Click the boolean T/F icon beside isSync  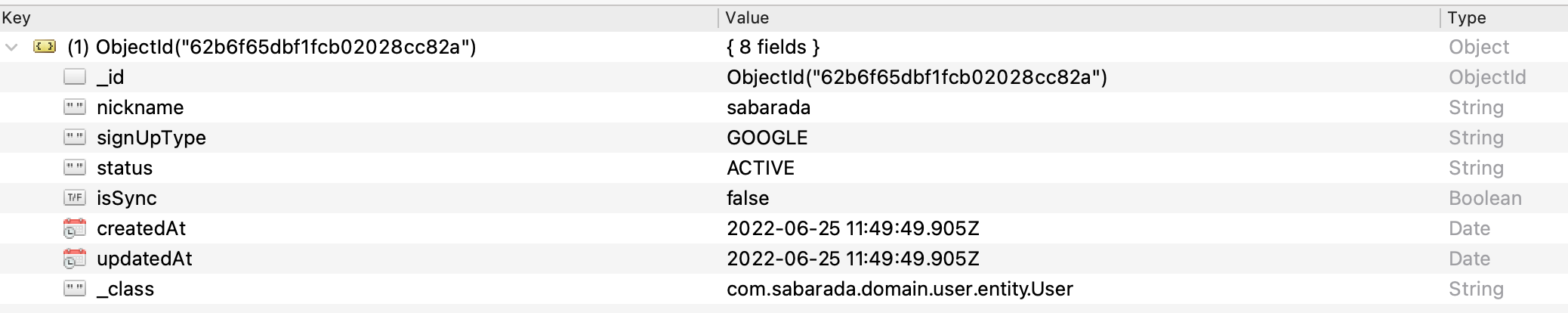pyautogui.click(x=75, y=198)
